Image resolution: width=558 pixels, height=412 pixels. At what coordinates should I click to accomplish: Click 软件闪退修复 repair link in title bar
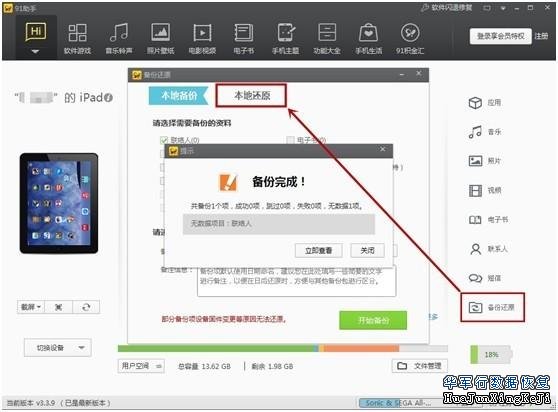(447, 8)
